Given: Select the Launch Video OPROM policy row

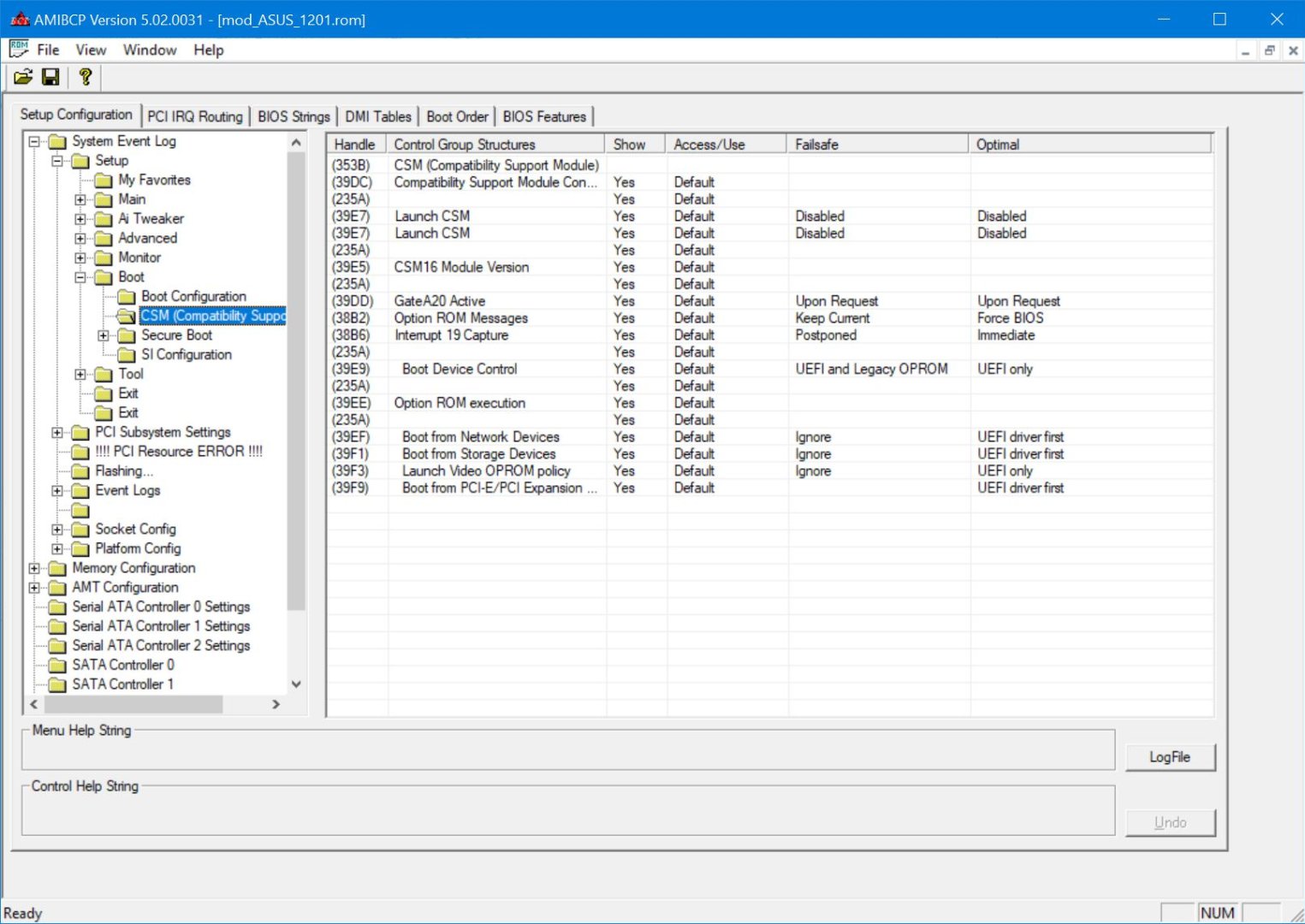Looking at the screenshot, I should click(x=486, y=471).
